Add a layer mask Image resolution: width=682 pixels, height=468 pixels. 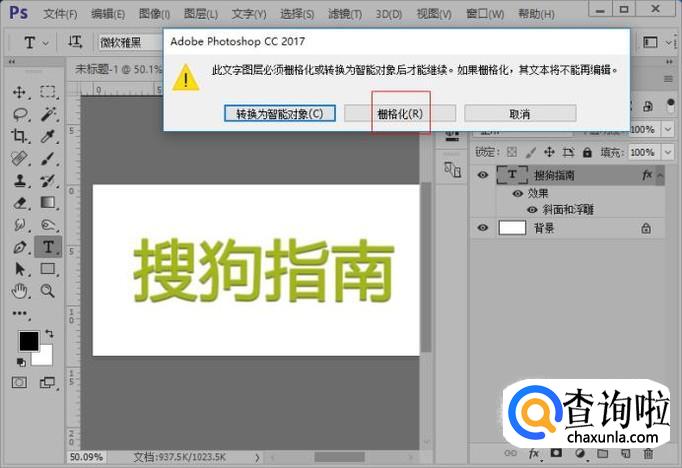(556, 453)
